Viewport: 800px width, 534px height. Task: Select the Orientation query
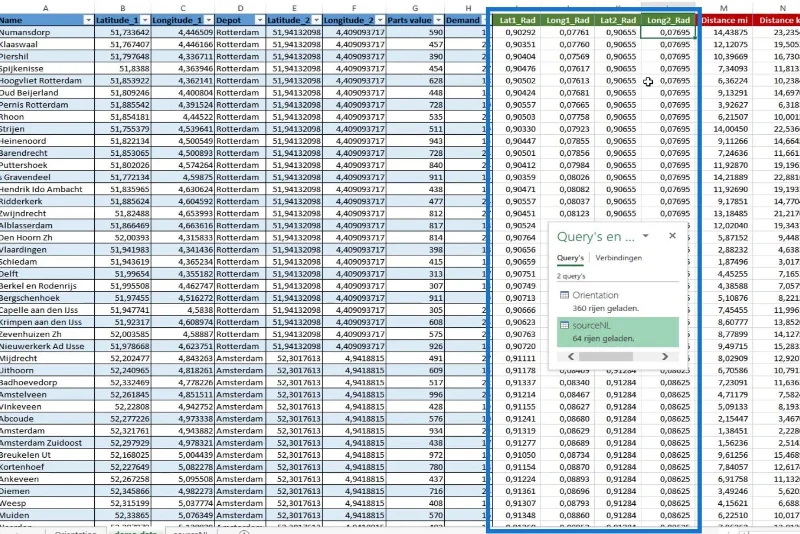pos(618,301)
